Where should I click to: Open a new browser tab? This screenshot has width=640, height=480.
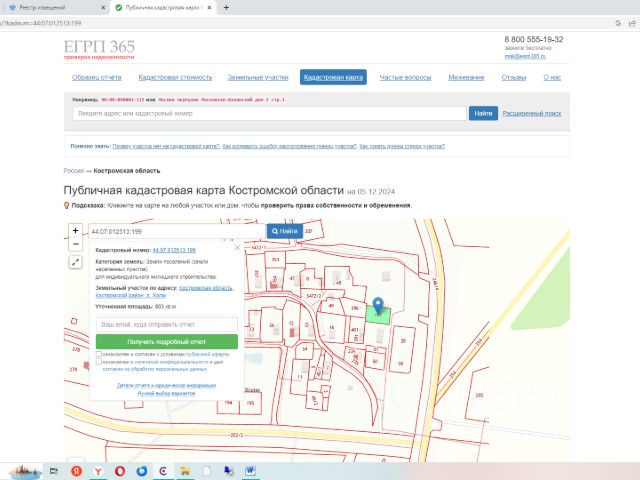(x=226, y=7)
